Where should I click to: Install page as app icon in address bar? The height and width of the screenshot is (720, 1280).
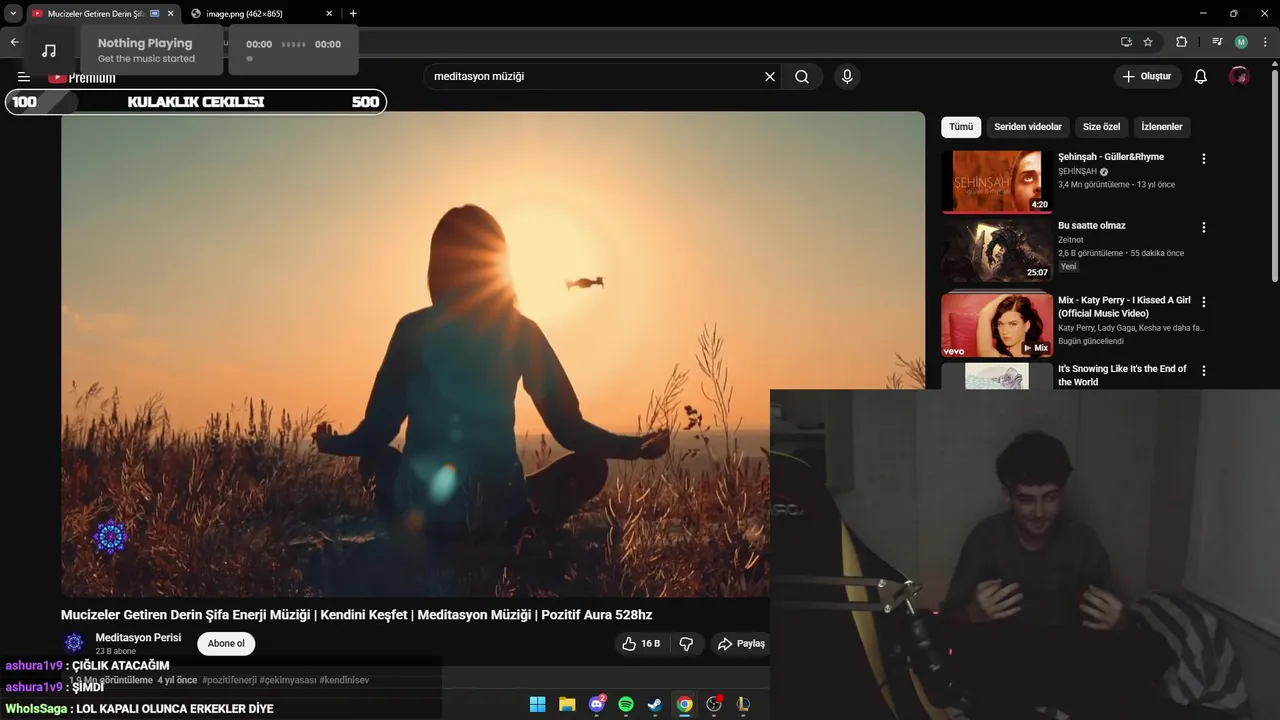click(x=1126, y=42)
